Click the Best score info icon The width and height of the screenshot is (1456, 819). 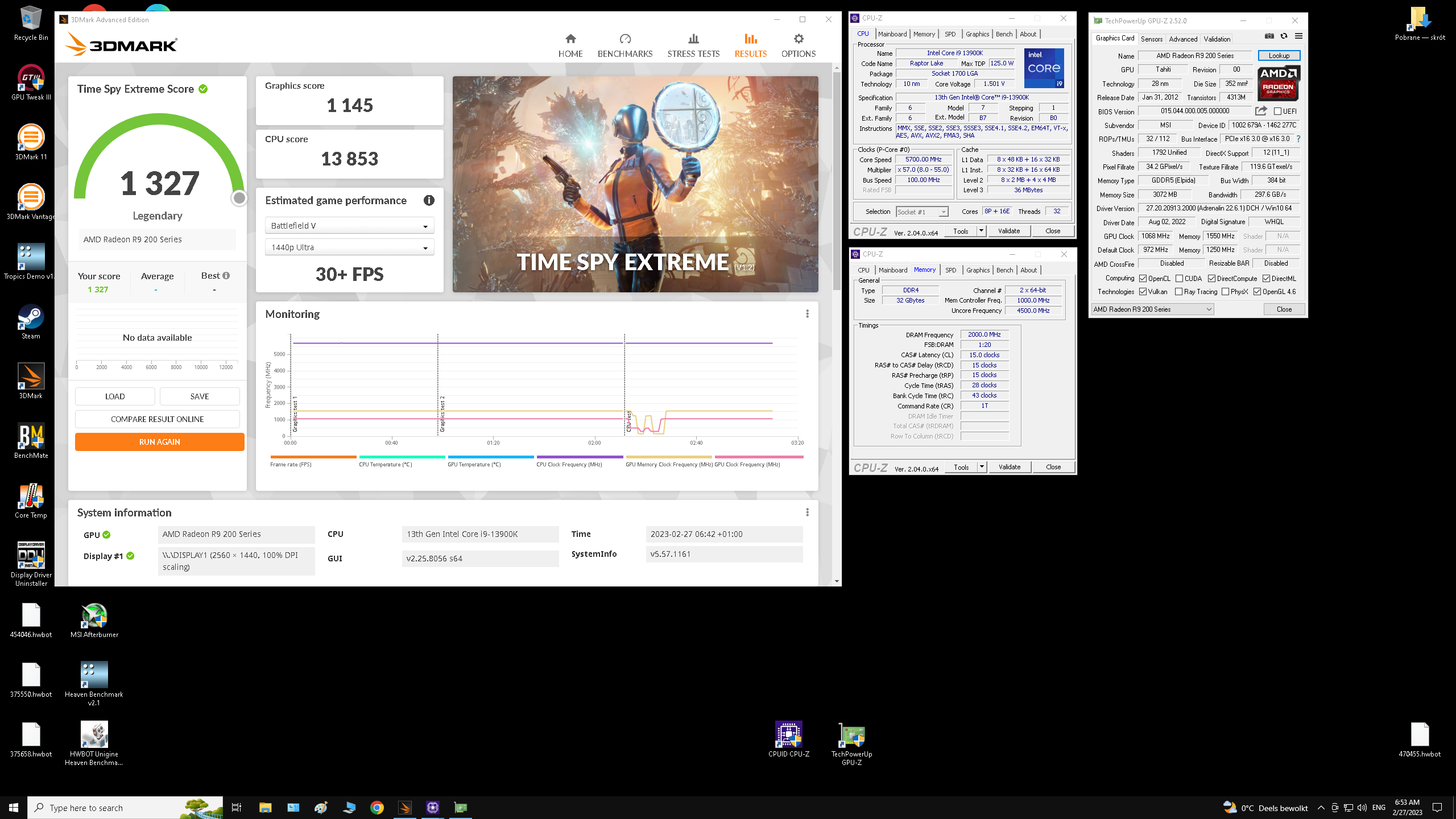[x=226, y=276]
